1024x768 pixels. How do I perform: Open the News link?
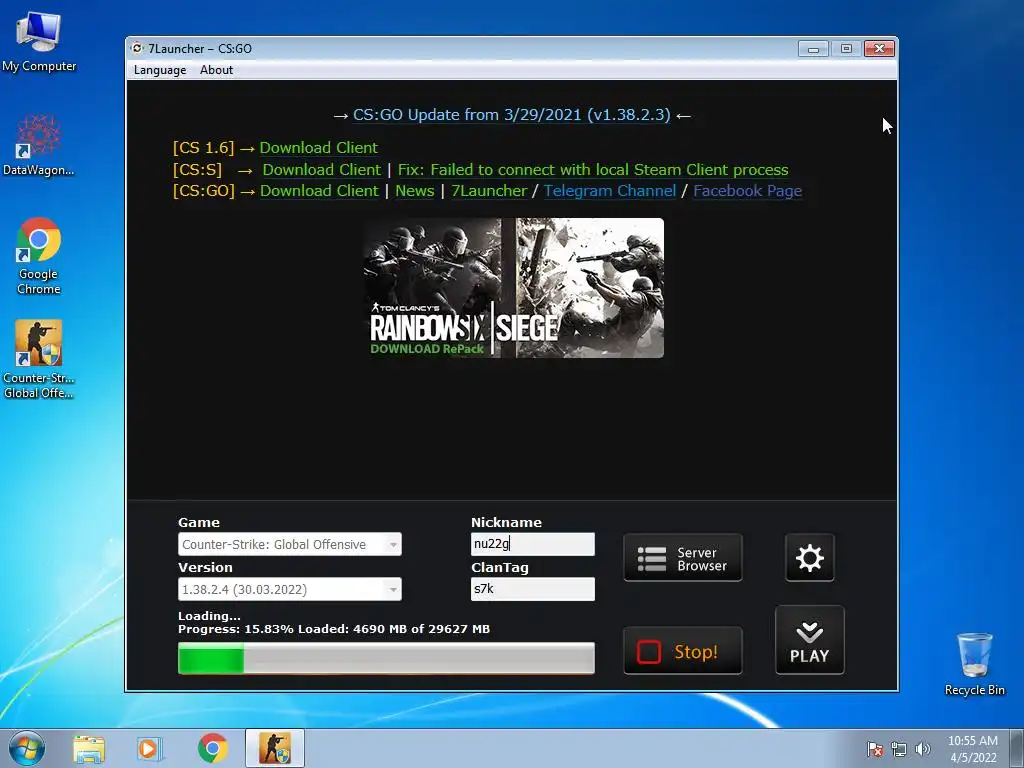pyautogui.click(x=414, y=191)
